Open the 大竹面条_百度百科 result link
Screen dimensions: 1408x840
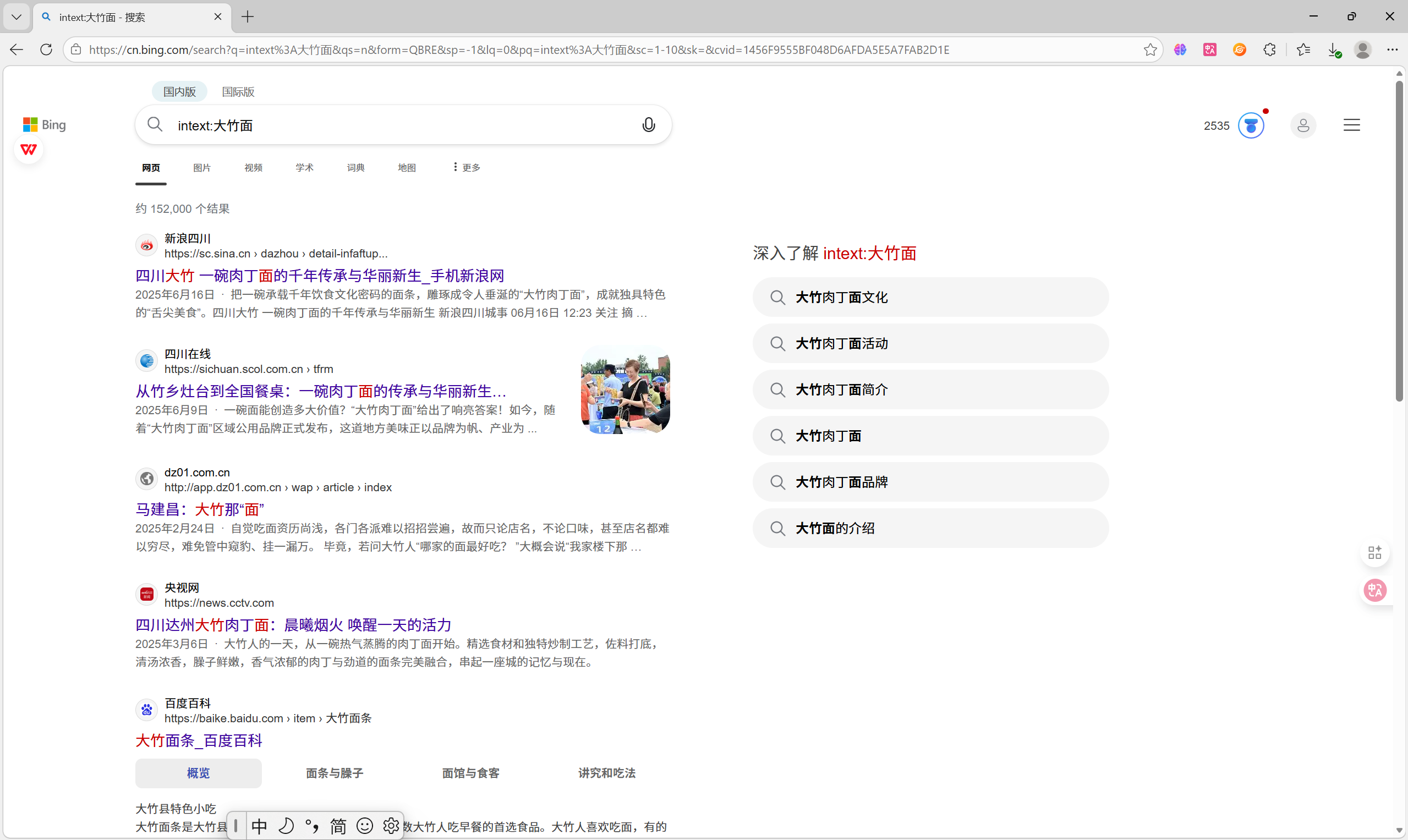(198, 740)
